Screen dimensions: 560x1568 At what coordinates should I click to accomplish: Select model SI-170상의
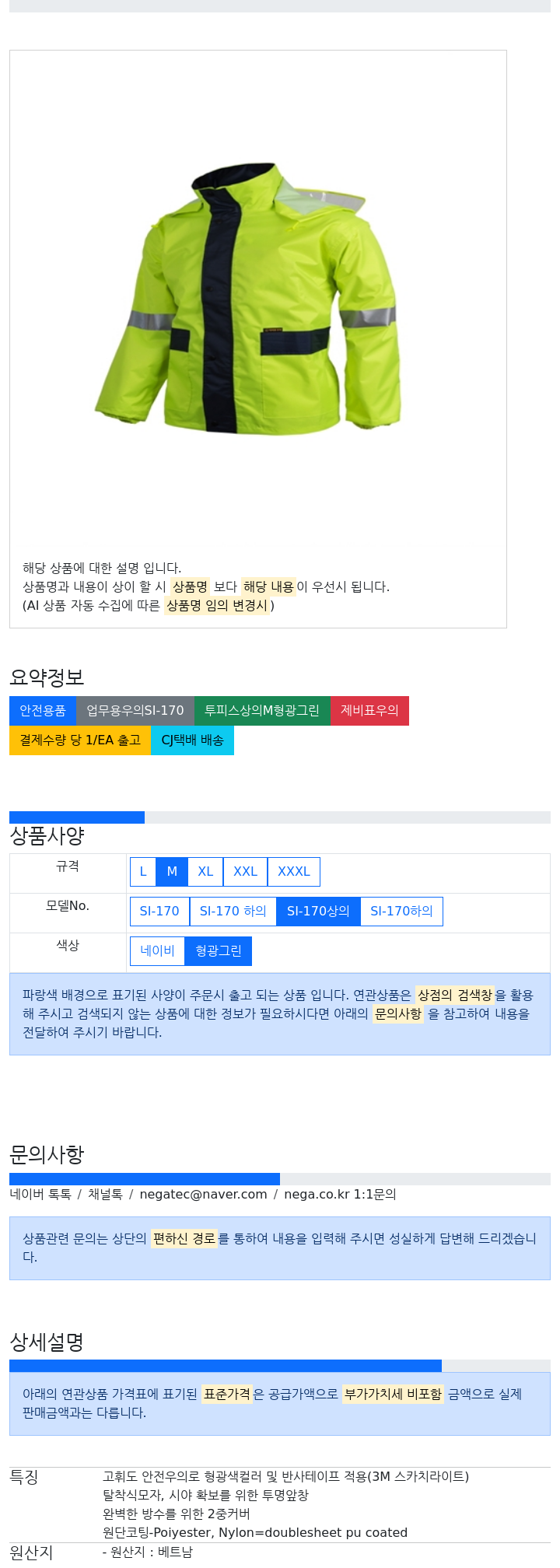pyautogui.click(x=318, y=912)
